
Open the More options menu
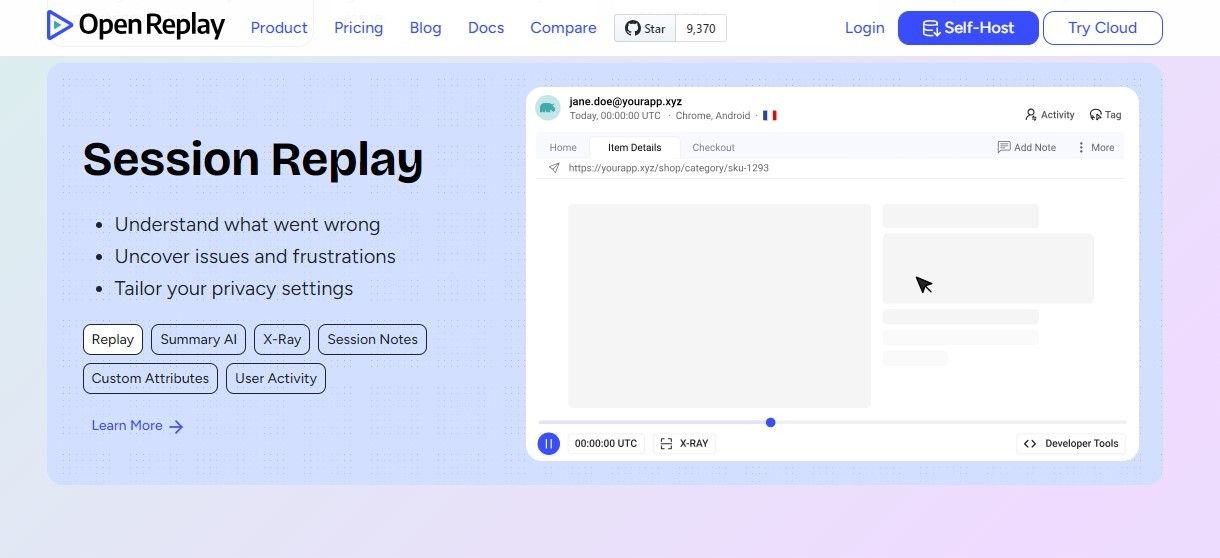point(1095,147)
